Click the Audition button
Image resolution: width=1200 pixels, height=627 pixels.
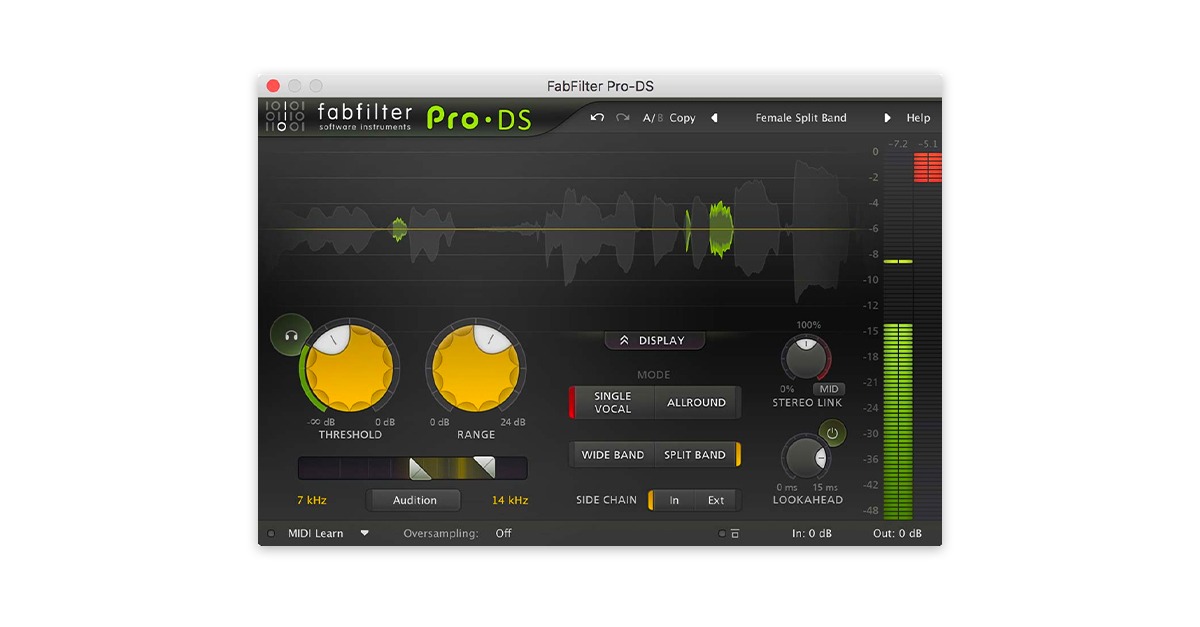click(415, 500)
